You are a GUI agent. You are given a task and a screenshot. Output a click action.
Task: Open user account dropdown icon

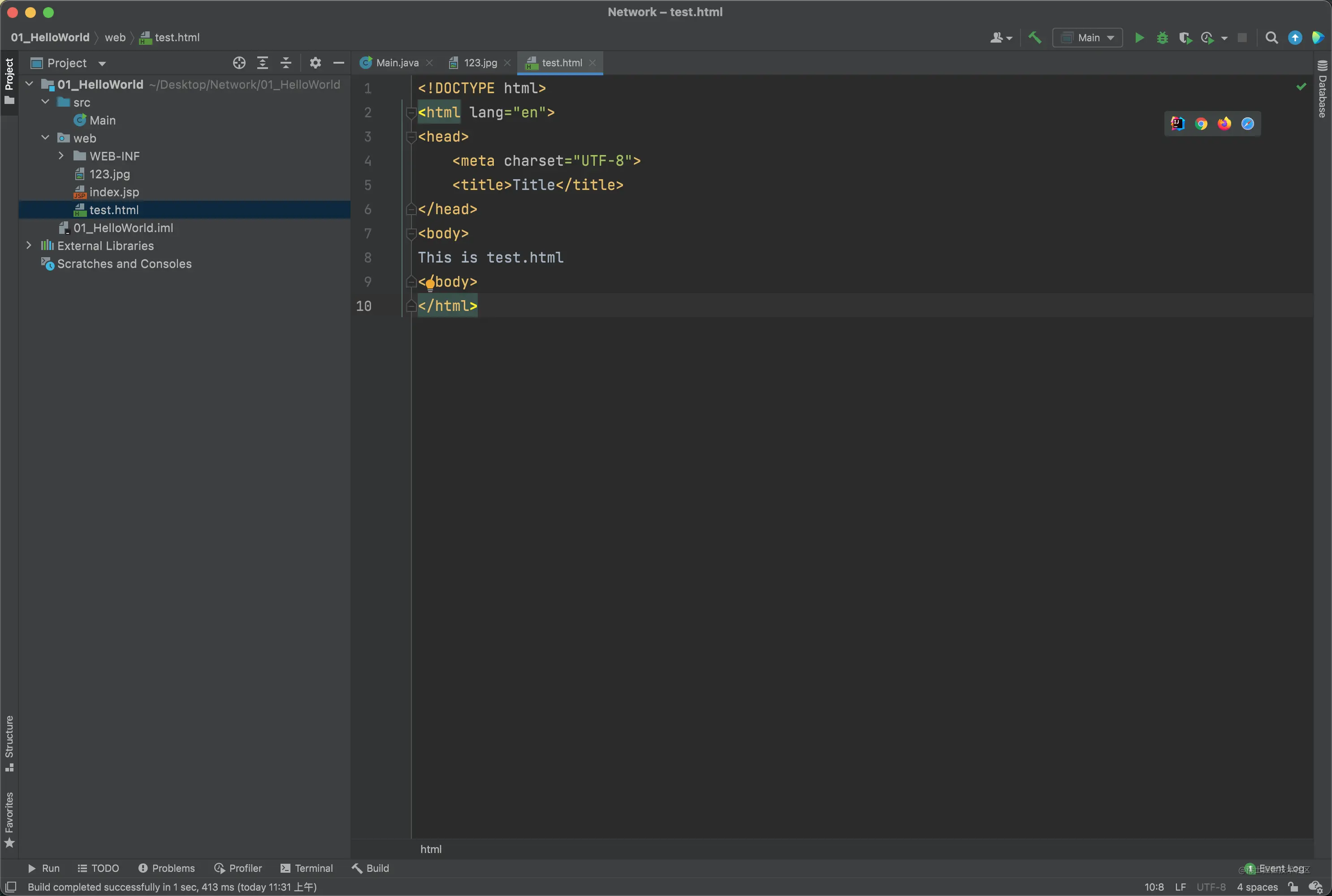pos(1001,38)
